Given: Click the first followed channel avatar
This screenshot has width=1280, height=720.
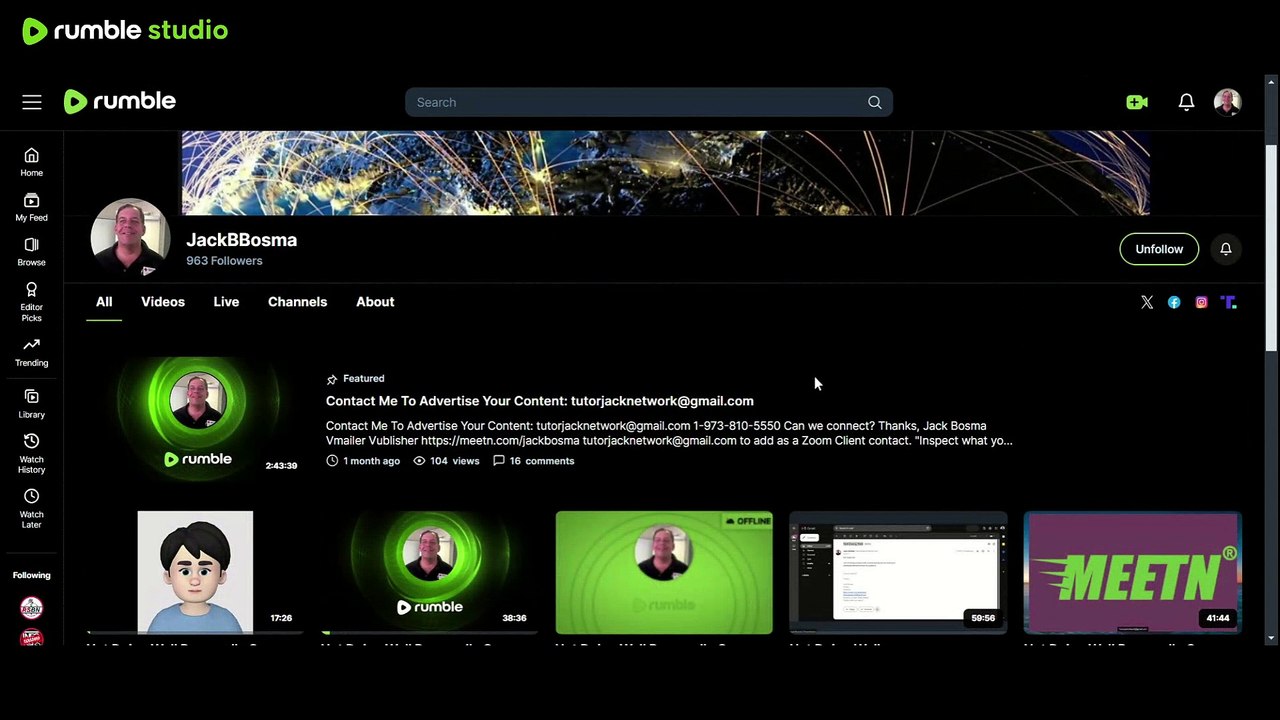Looking at the screenshot, I should coord(32,608).
